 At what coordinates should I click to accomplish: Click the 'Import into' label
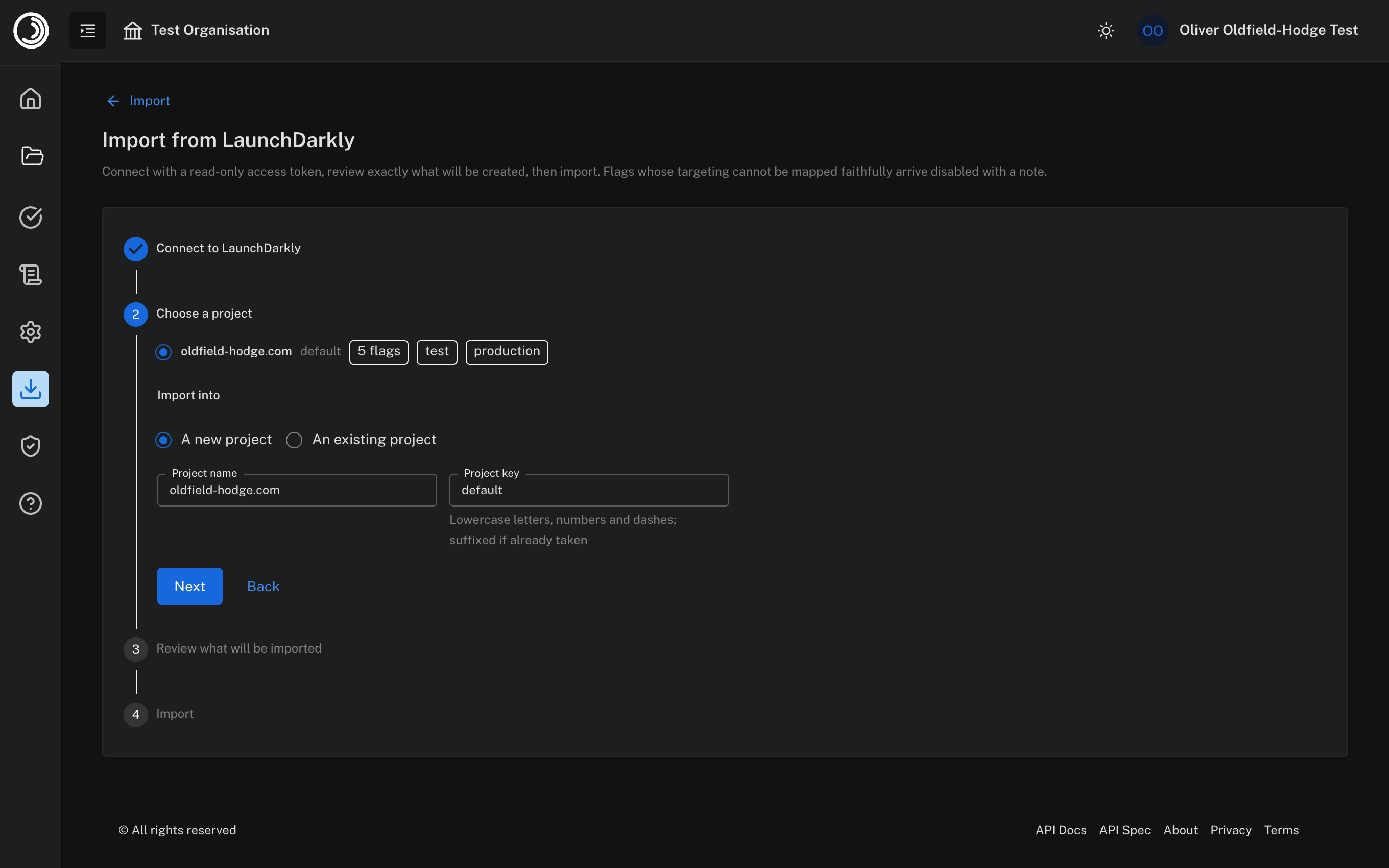click(188, 395)
